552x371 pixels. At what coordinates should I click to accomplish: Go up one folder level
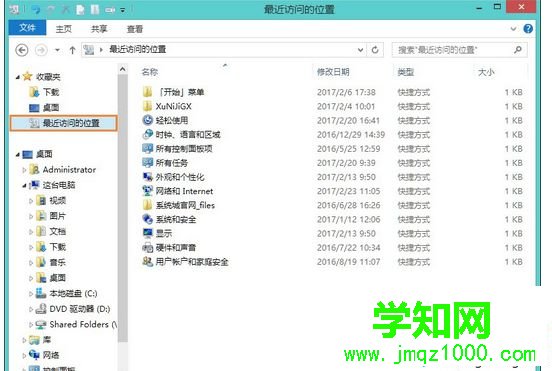[x=72, y=50]
